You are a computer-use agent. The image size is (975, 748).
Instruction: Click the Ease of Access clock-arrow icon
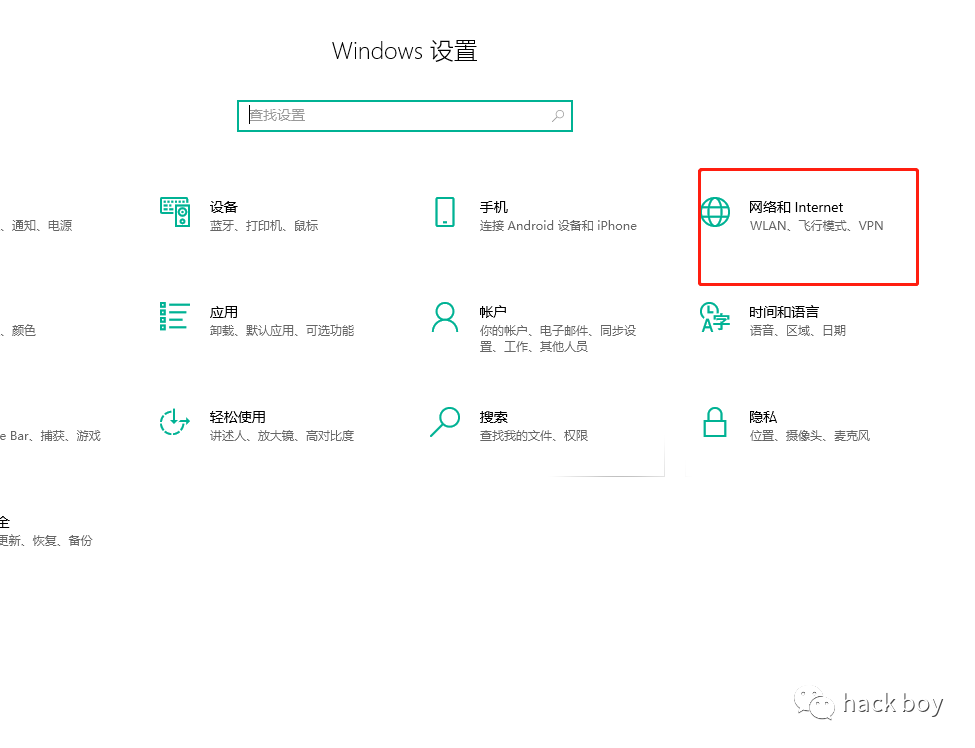point(175,422)
